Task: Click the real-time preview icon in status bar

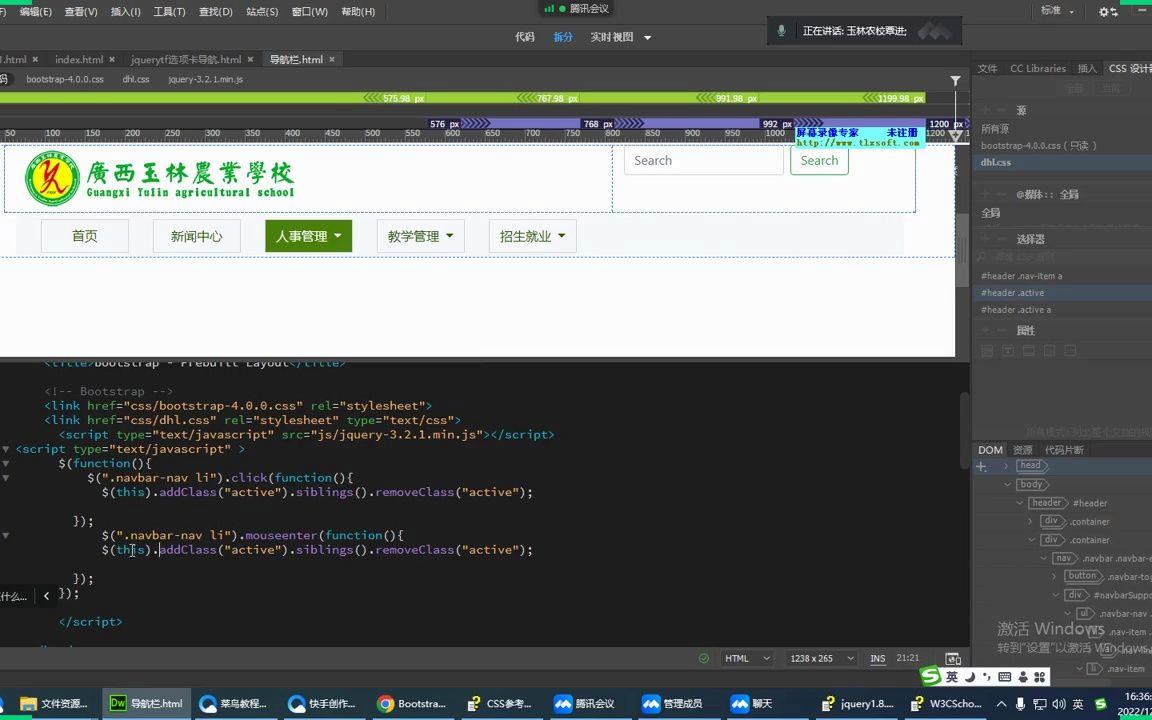Action: 953,658
